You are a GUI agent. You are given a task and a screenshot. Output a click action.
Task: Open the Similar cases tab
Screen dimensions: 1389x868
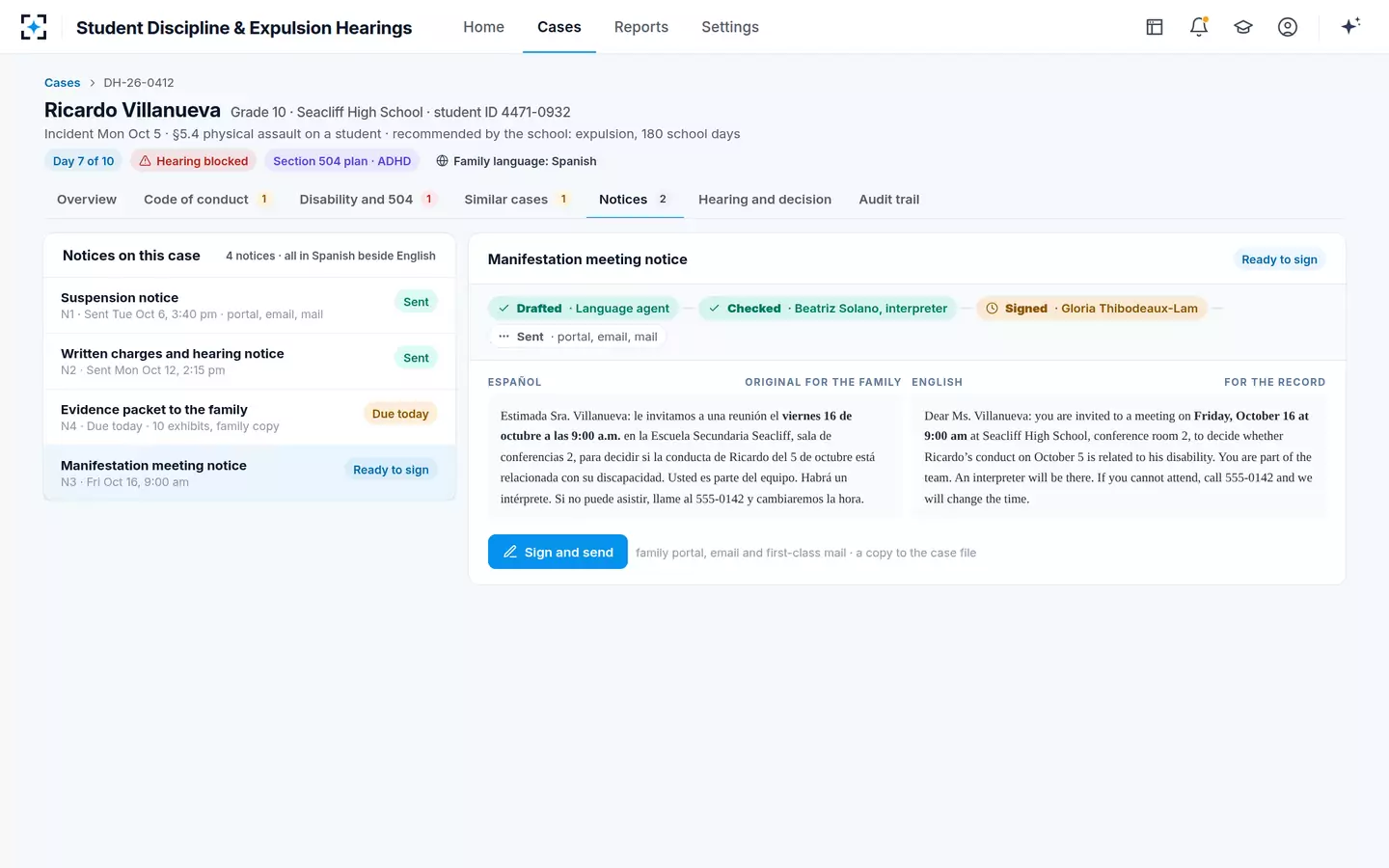coord(518,200)
